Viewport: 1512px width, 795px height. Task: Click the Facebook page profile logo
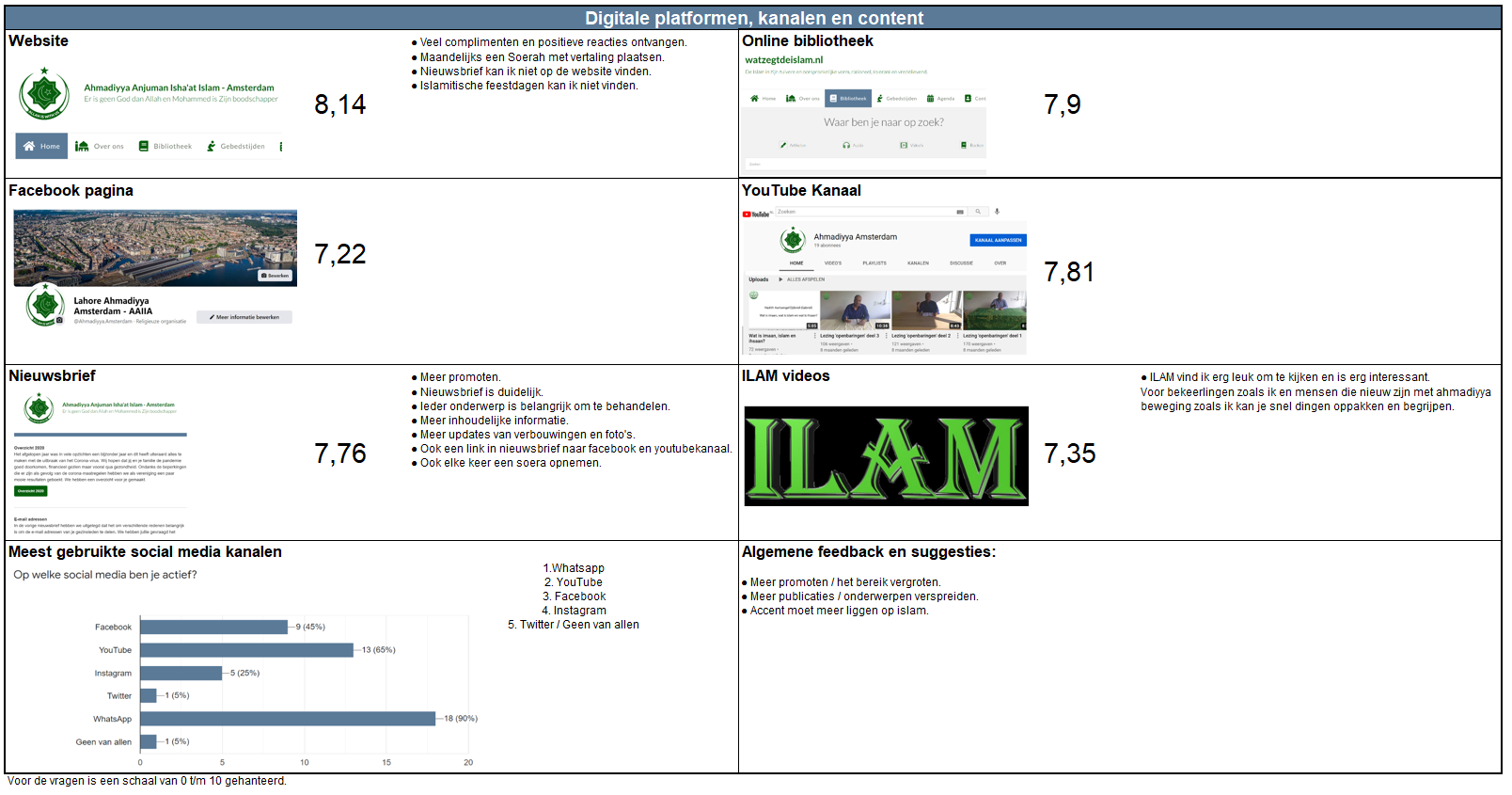click(45, 305)
